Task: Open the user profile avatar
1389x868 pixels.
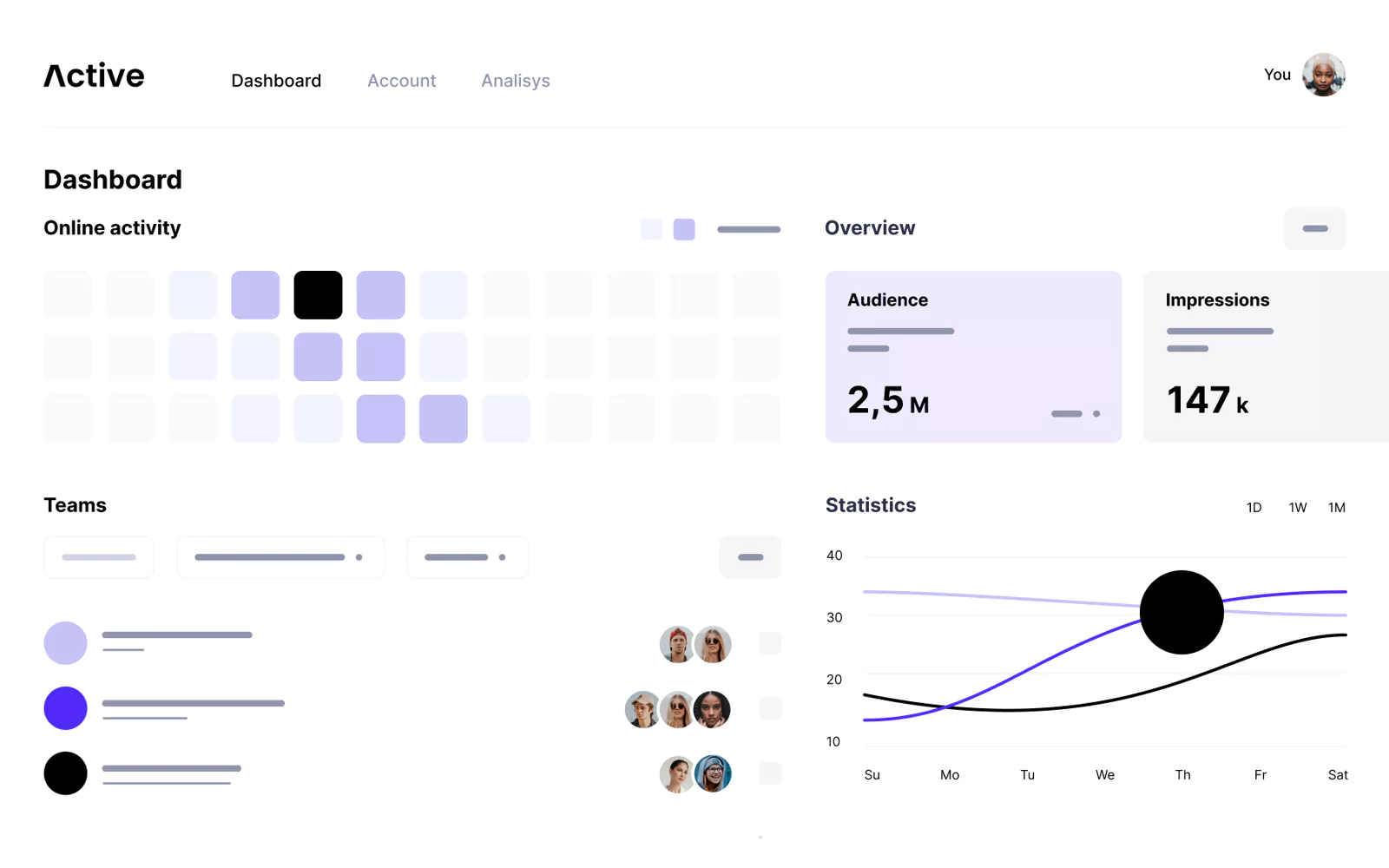Action: 1323,76
